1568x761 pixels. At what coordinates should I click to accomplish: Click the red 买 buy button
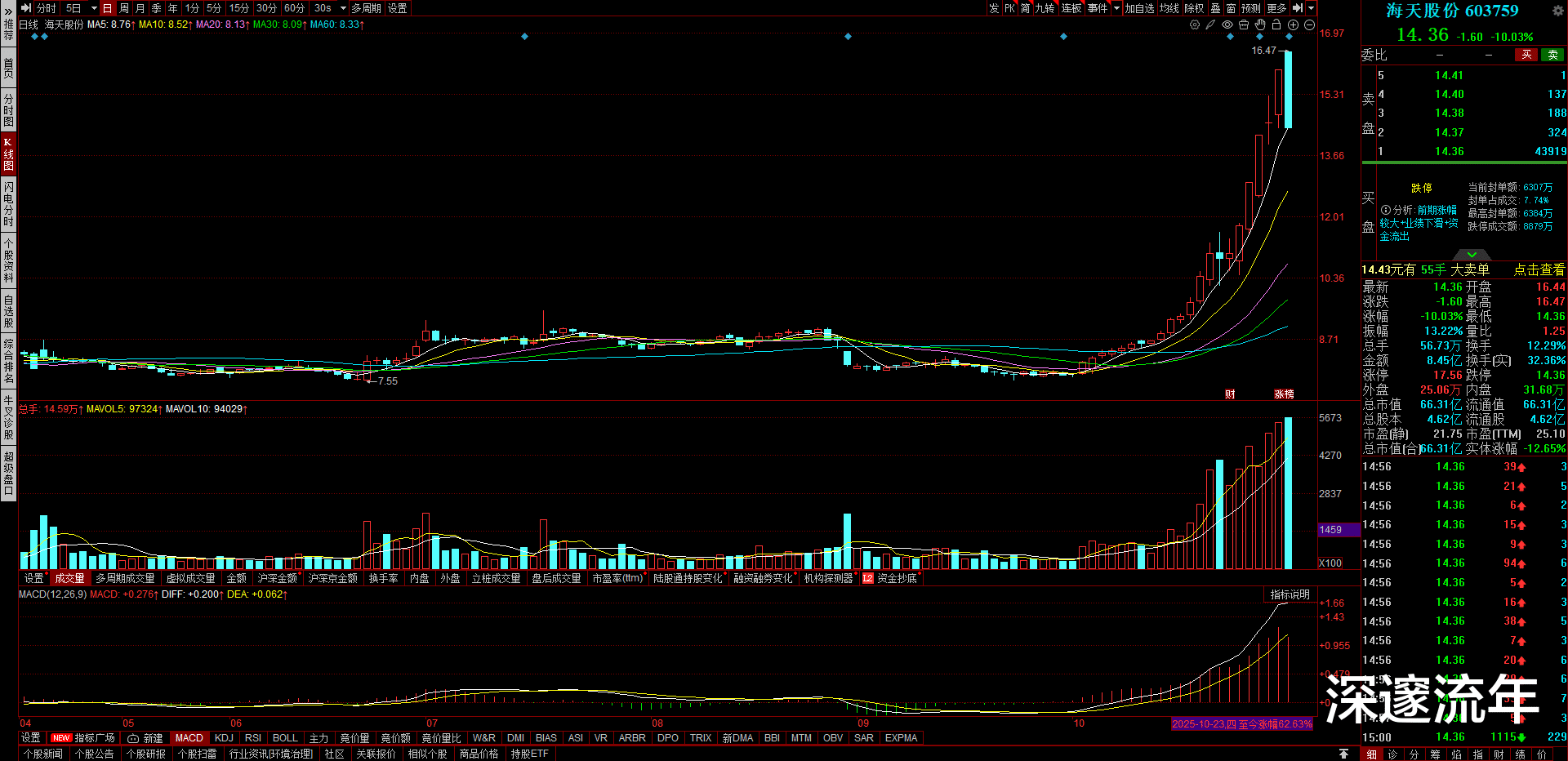point(1526,55)
